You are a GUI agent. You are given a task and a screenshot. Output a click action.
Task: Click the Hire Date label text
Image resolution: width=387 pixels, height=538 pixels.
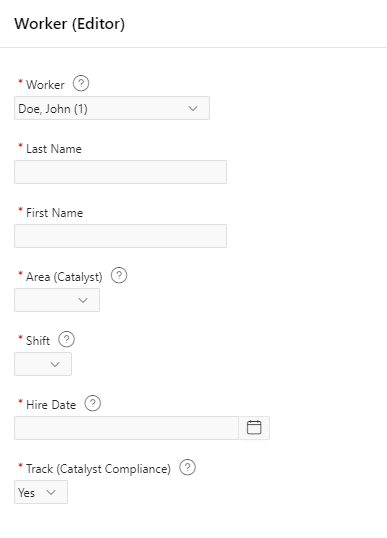coord(51,405)
